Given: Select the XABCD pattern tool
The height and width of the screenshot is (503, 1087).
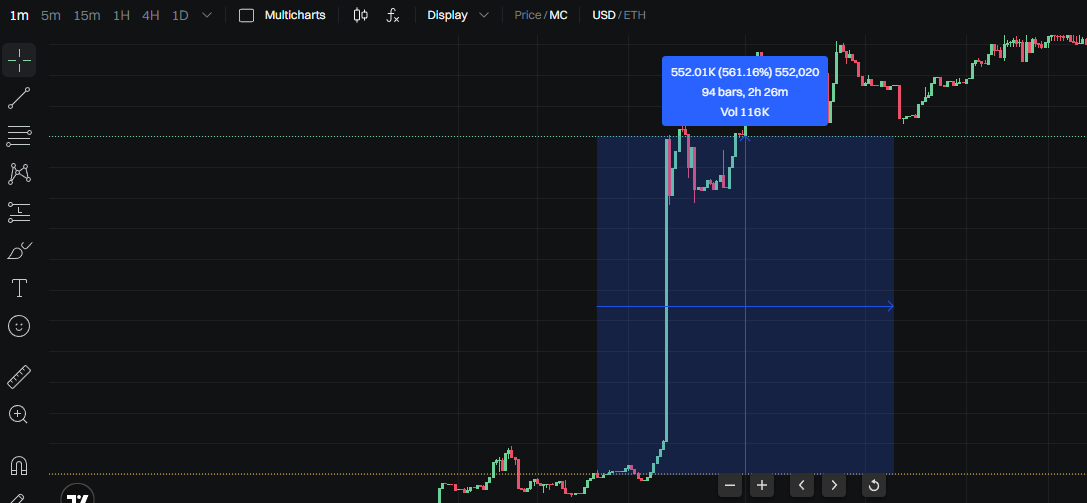Looking at the screenshot, I should [19, 174].
